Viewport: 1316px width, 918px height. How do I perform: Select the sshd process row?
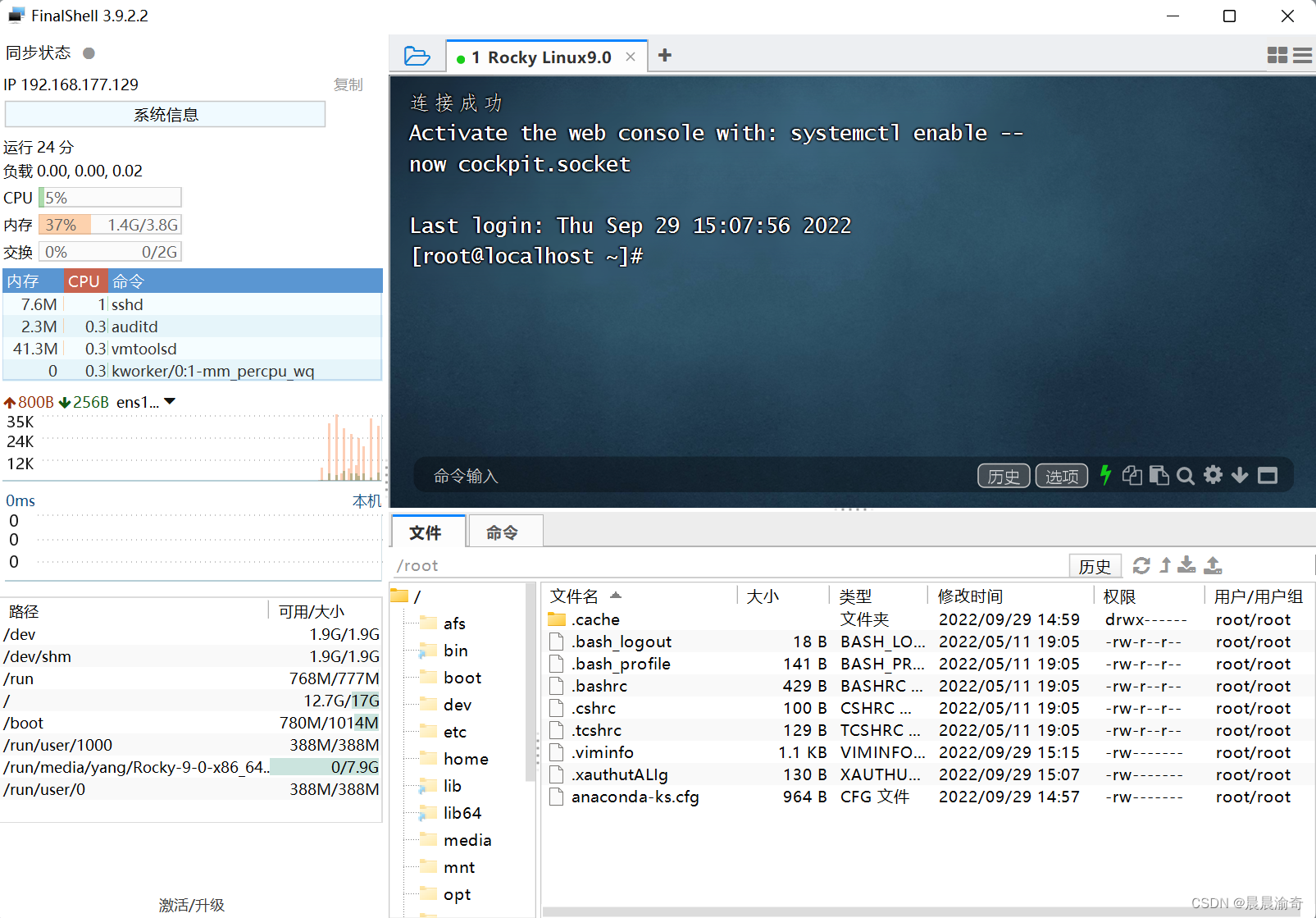click(192, 304)
